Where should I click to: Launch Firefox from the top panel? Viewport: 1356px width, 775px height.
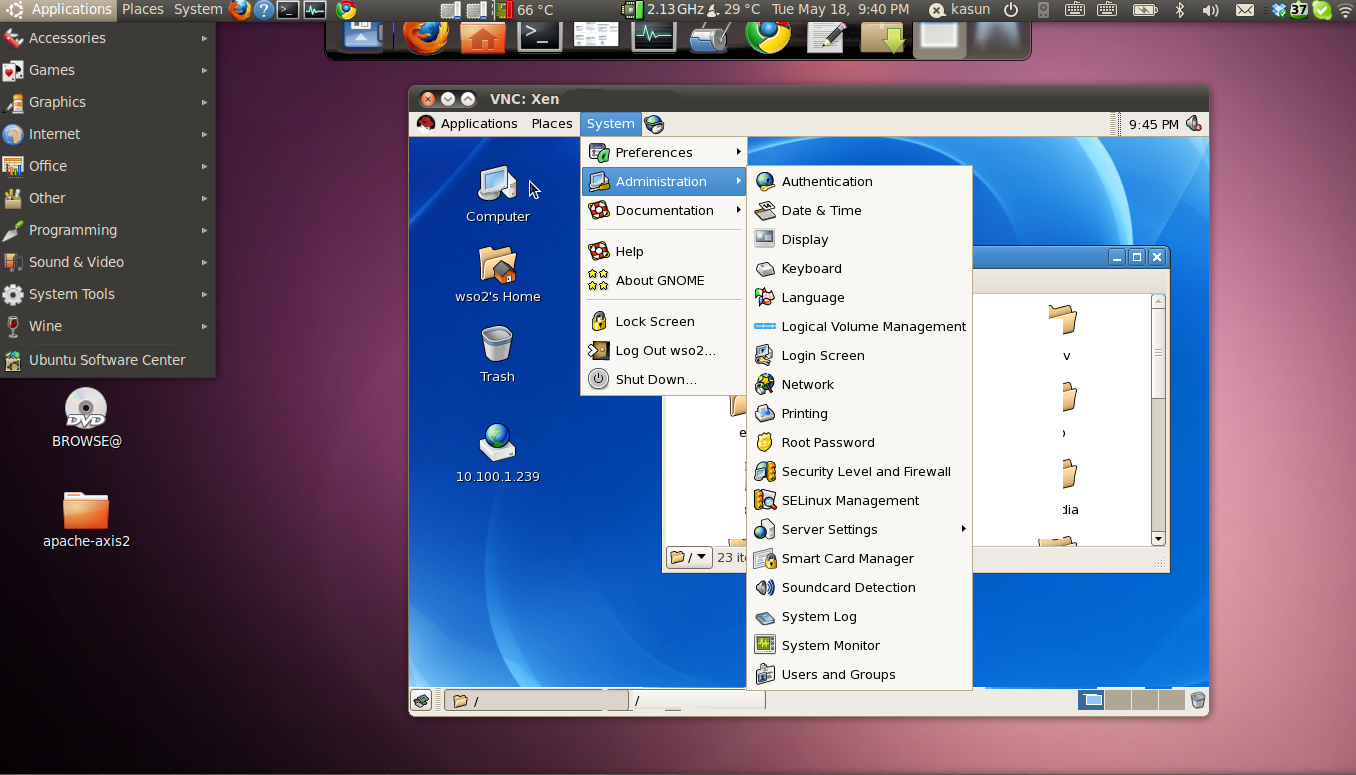pyautogui.click(x=240, y=10)
